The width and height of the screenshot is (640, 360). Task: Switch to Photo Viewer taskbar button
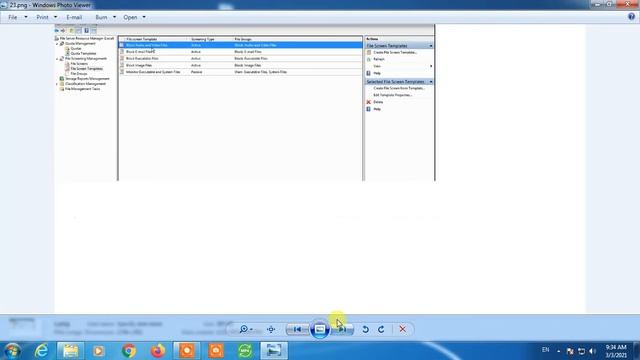[x=274, y=351]
